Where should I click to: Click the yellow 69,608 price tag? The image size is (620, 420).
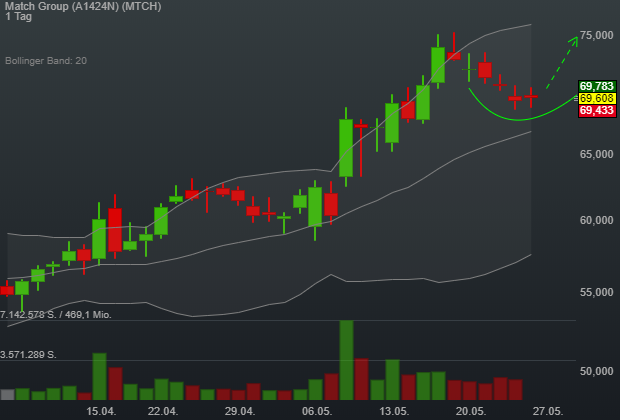[597, 98]
